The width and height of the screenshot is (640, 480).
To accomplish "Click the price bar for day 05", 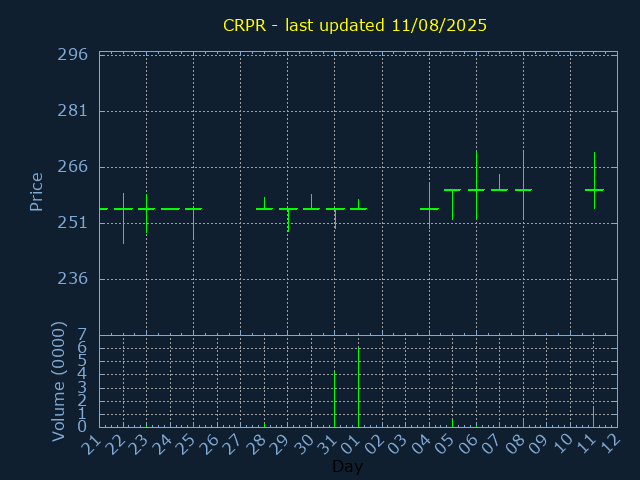I will coord(453,204).
